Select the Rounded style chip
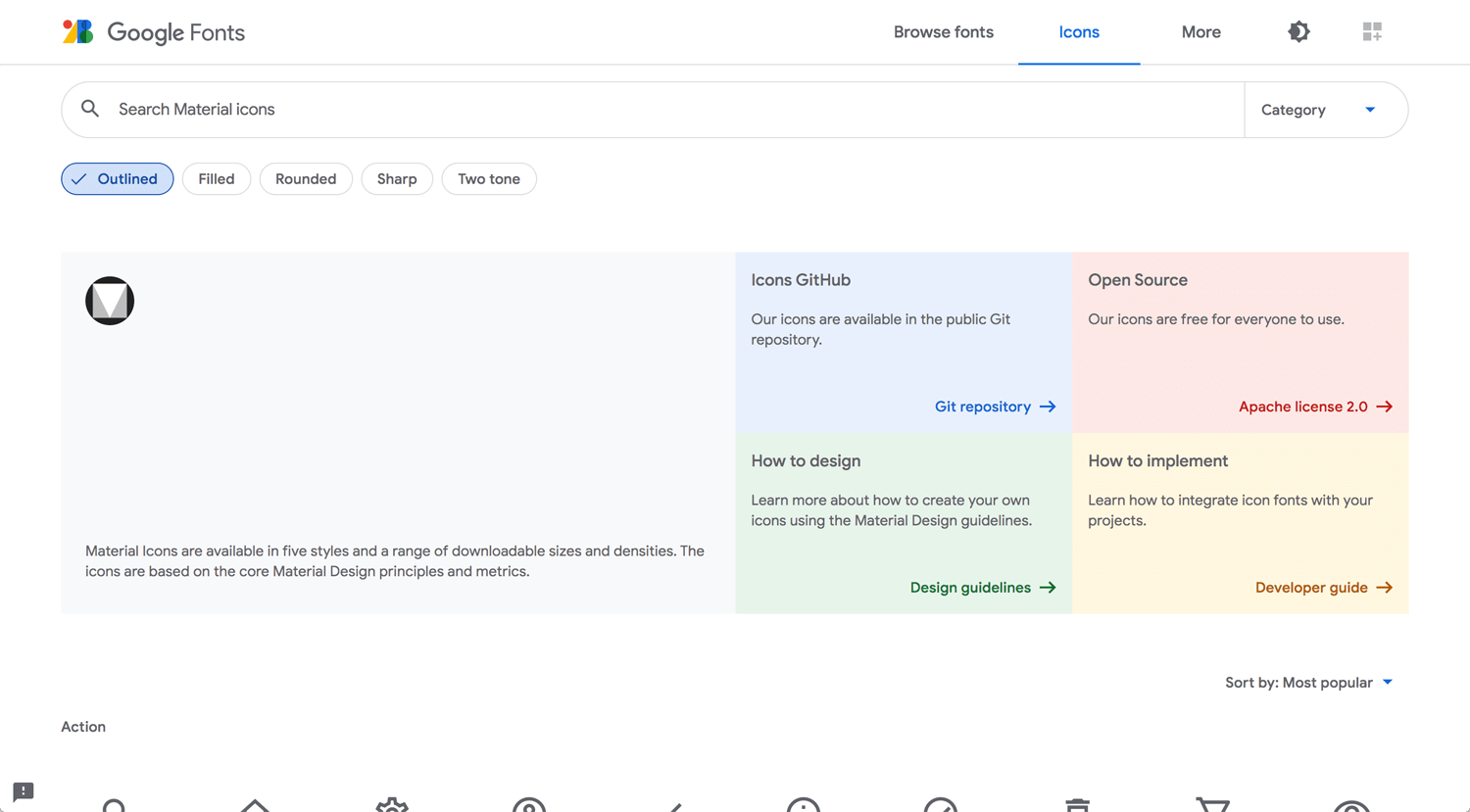 [306, 179]
